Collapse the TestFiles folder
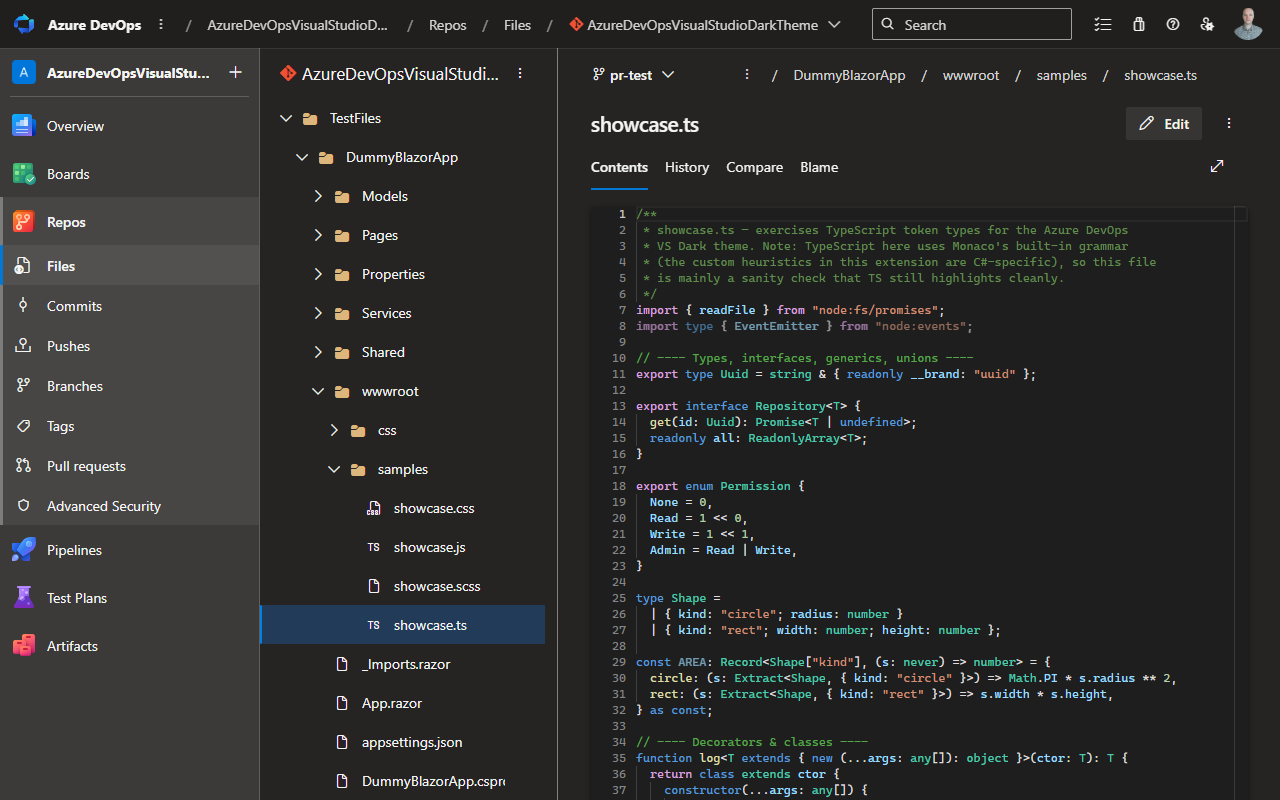The image size is (1280, 800). click(286, 118)
